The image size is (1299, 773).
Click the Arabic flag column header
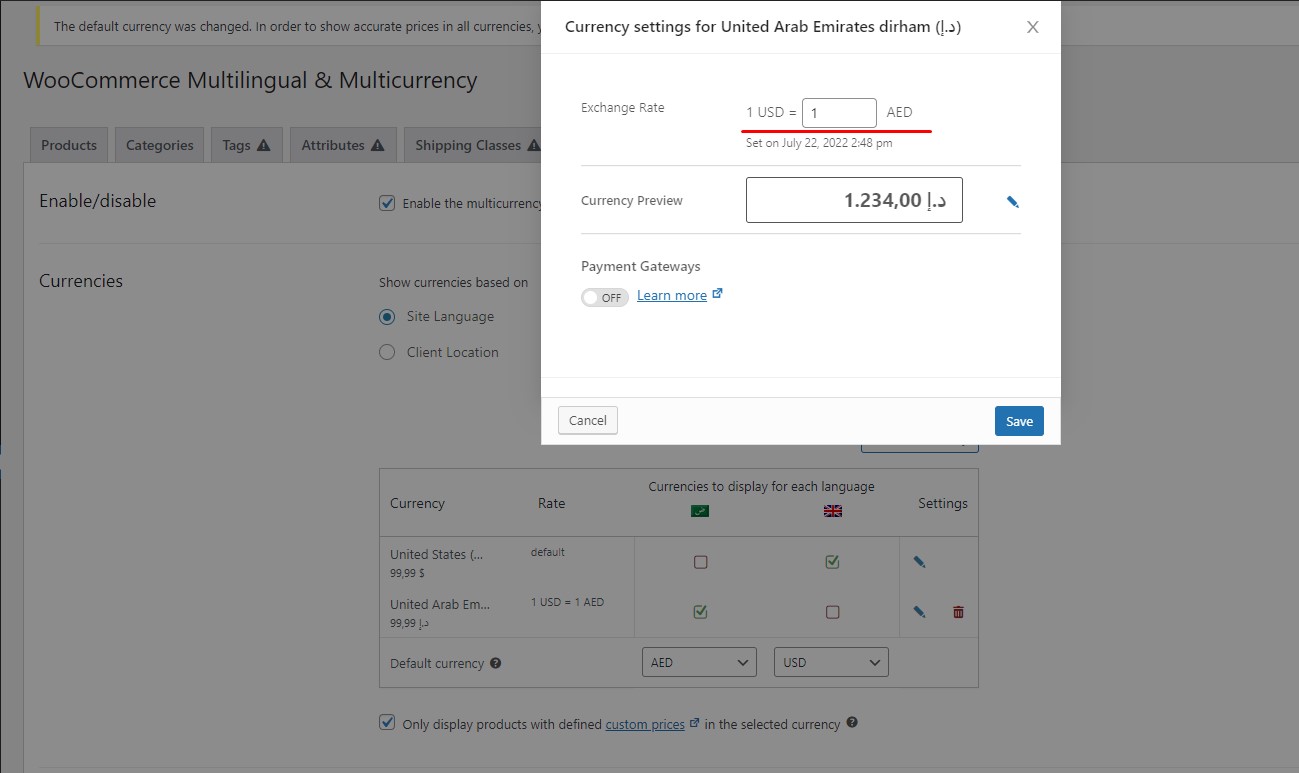click(x=700, y=511)
